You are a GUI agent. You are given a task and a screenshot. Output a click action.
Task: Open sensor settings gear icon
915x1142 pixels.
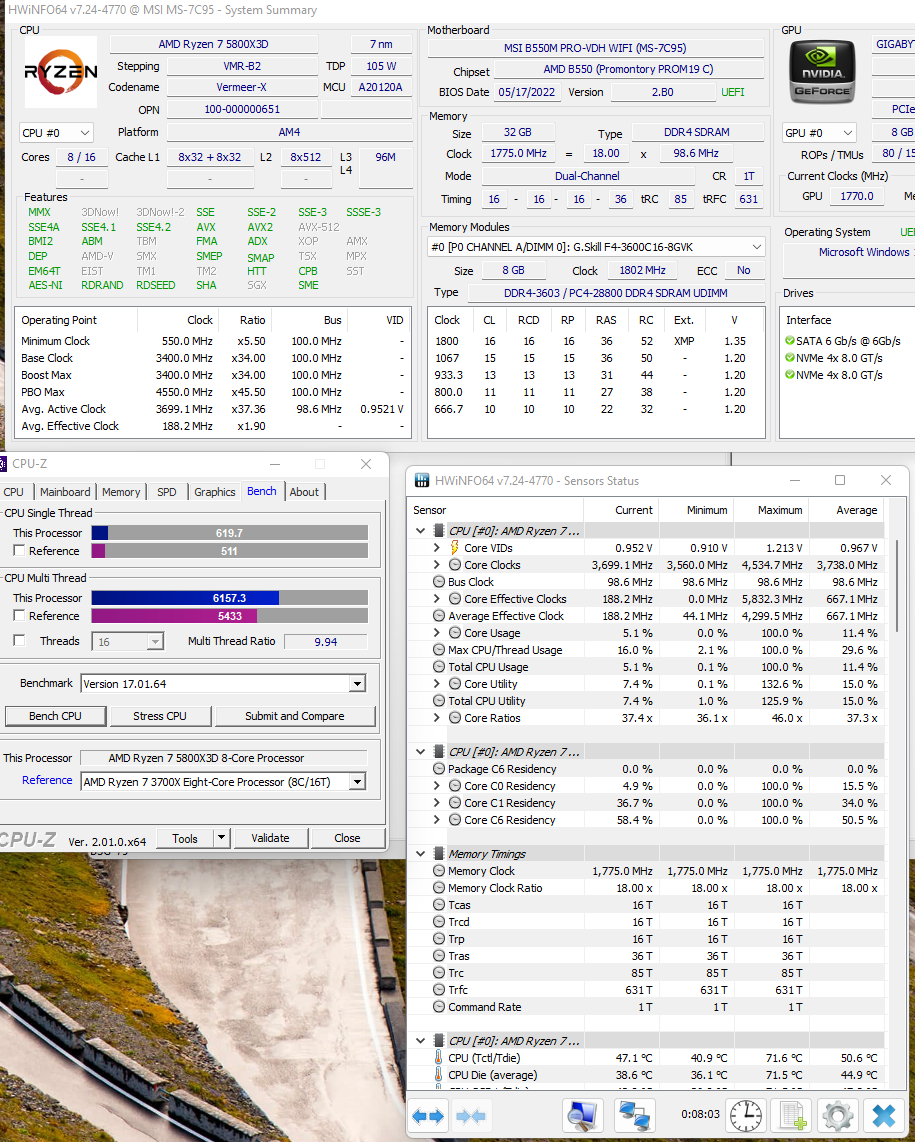click(837, 1114)
